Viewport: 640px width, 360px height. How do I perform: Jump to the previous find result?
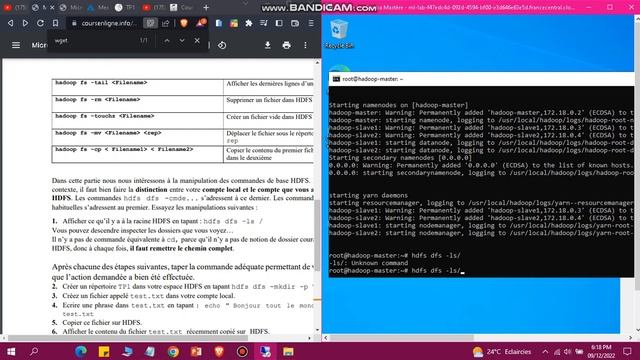[167, 40]
